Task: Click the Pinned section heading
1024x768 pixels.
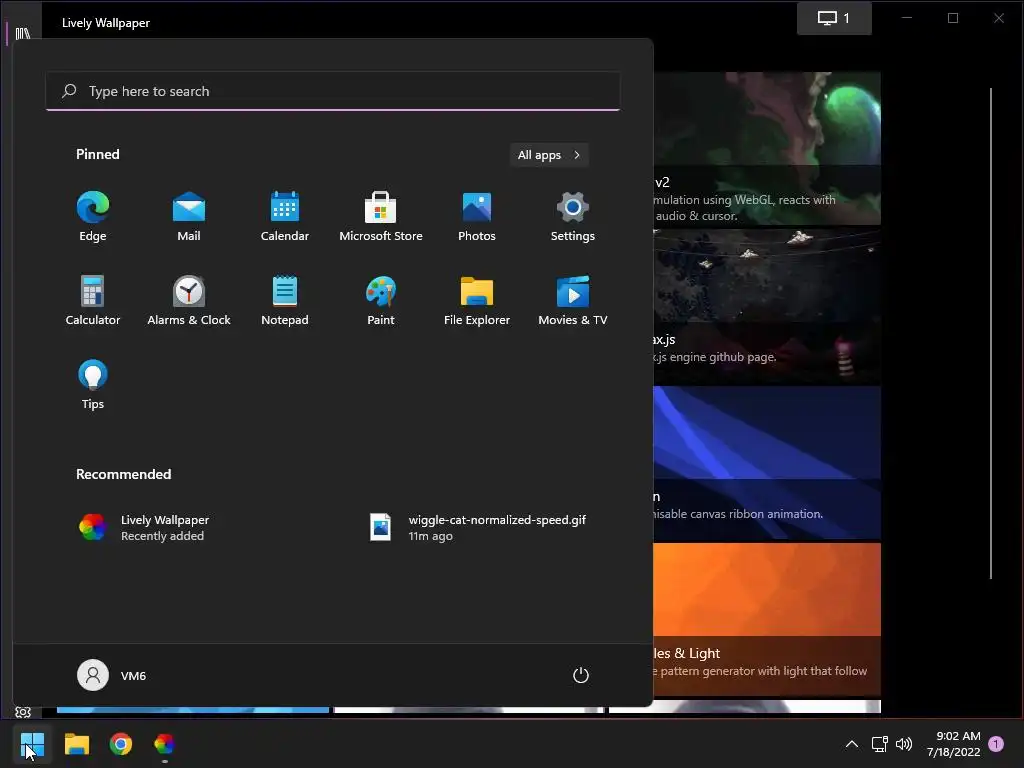Action: coord(98,154)
